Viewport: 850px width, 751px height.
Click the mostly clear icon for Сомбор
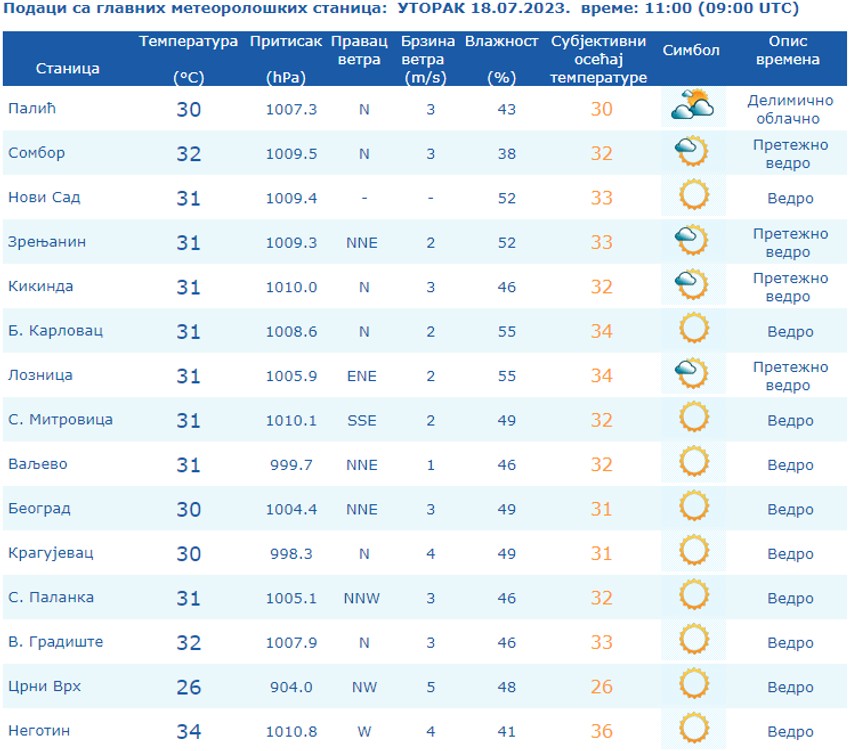pyautogui.click(x=692, y=150)
